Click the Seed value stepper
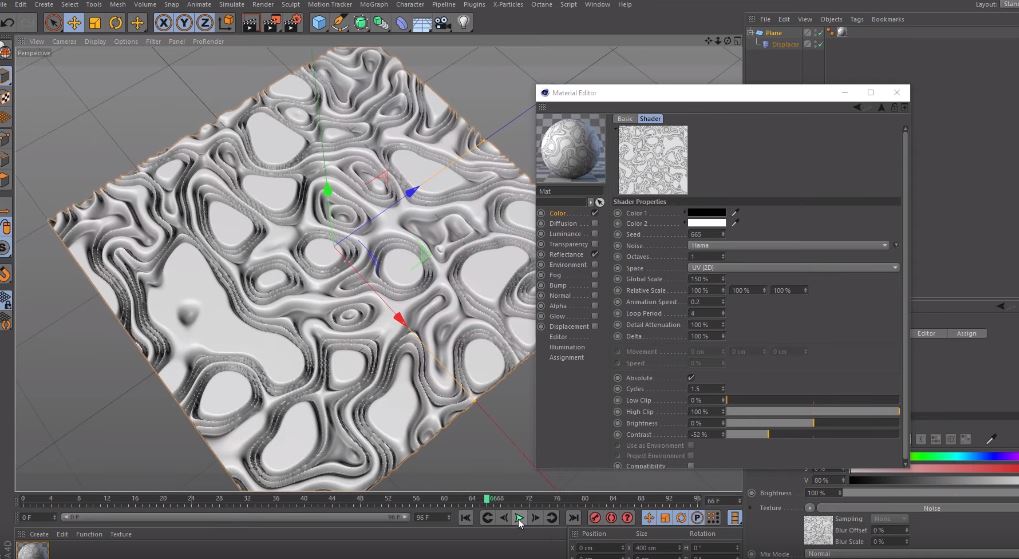 click(723, 234)
